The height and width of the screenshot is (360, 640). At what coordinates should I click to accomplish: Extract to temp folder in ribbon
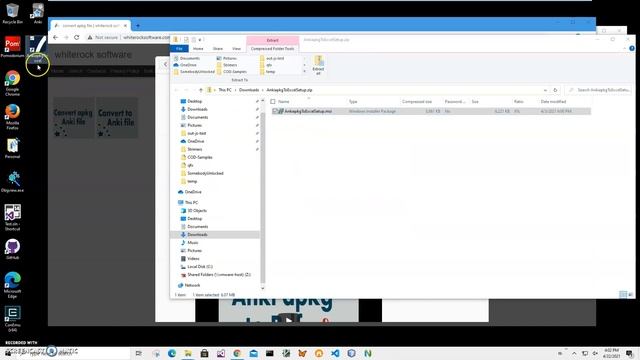pyautogui.click(x=268, y=71)
